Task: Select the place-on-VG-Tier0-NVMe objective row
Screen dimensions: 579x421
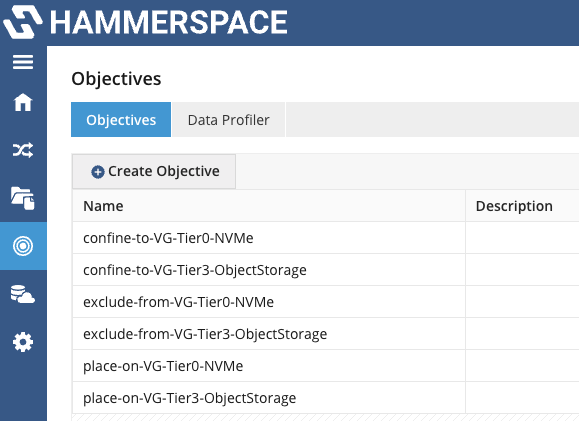Action: 326,366
